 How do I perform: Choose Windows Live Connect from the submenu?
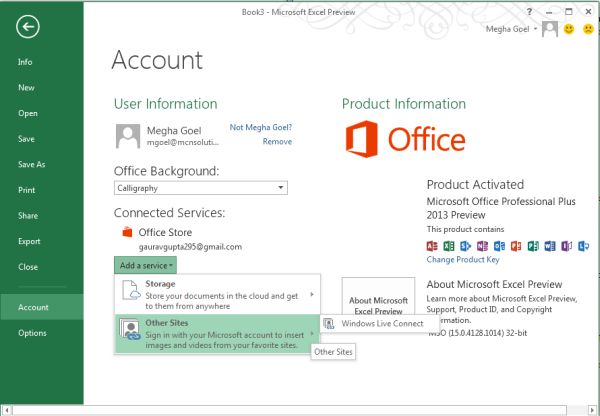381,323
